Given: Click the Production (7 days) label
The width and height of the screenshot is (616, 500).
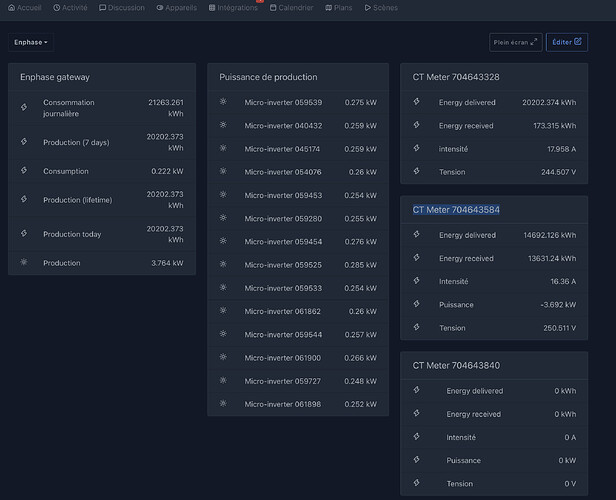Looking at the screenshot, I should 76,142.
